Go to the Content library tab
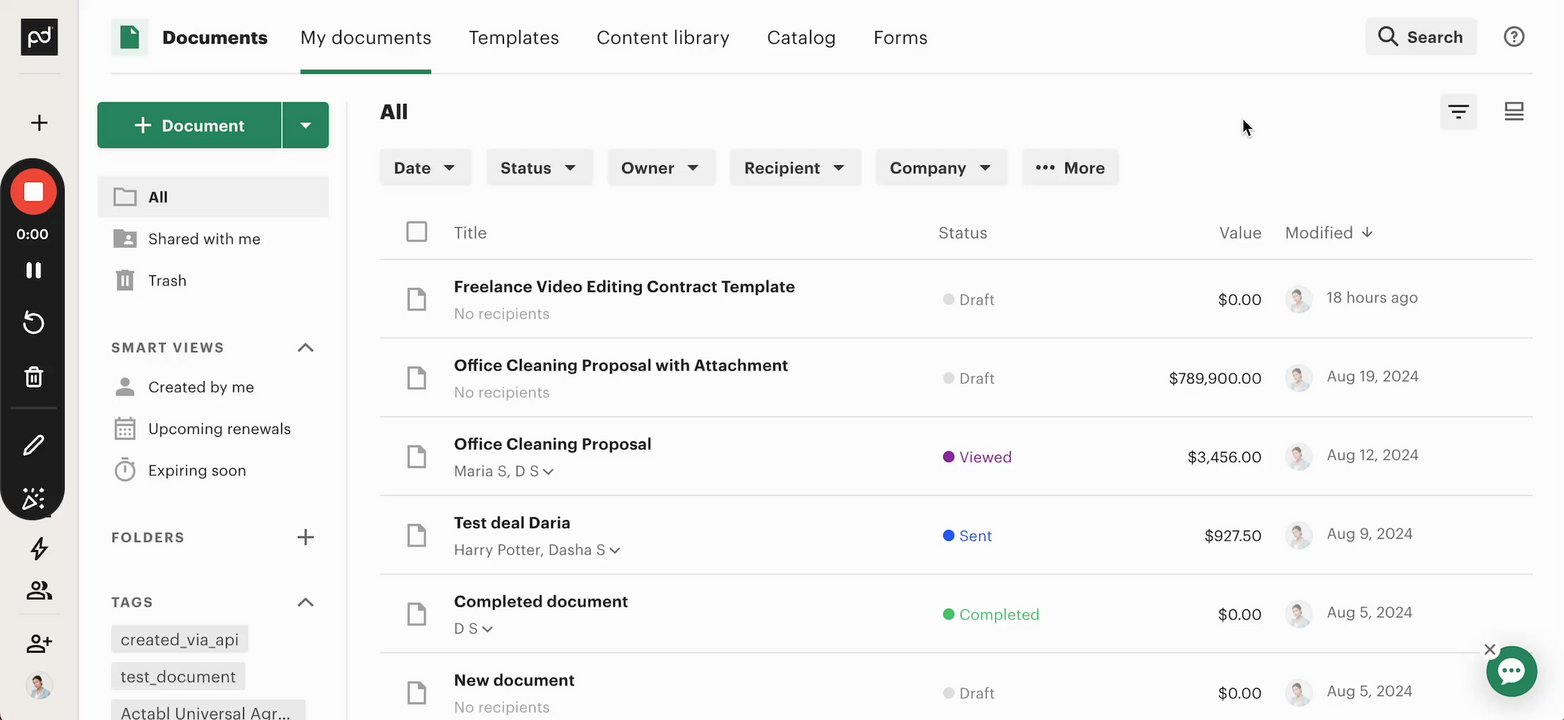This screenshot has width=1564, height=720. pos(663,38)
